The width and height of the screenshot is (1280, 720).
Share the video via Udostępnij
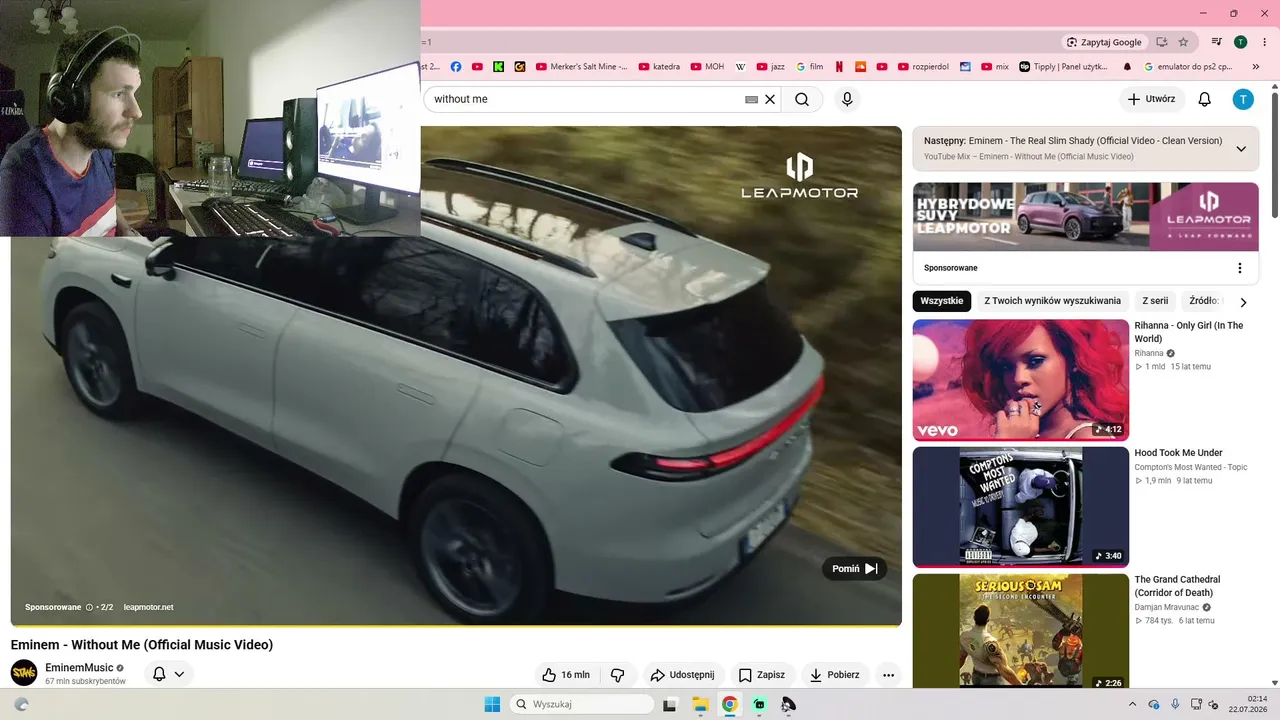coord(682,675)
